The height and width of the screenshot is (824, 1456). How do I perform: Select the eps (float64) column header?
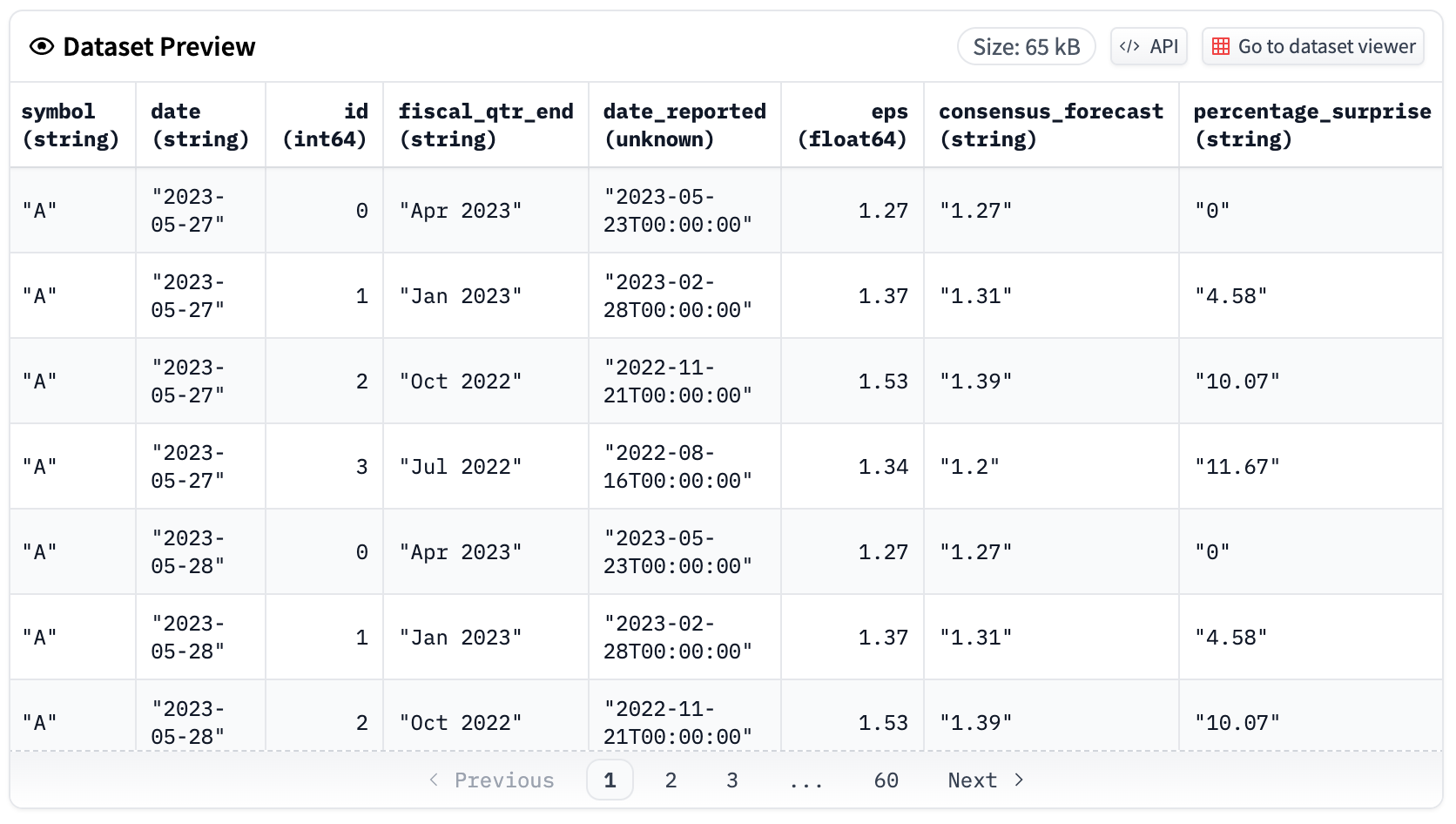tap(852, 124)
